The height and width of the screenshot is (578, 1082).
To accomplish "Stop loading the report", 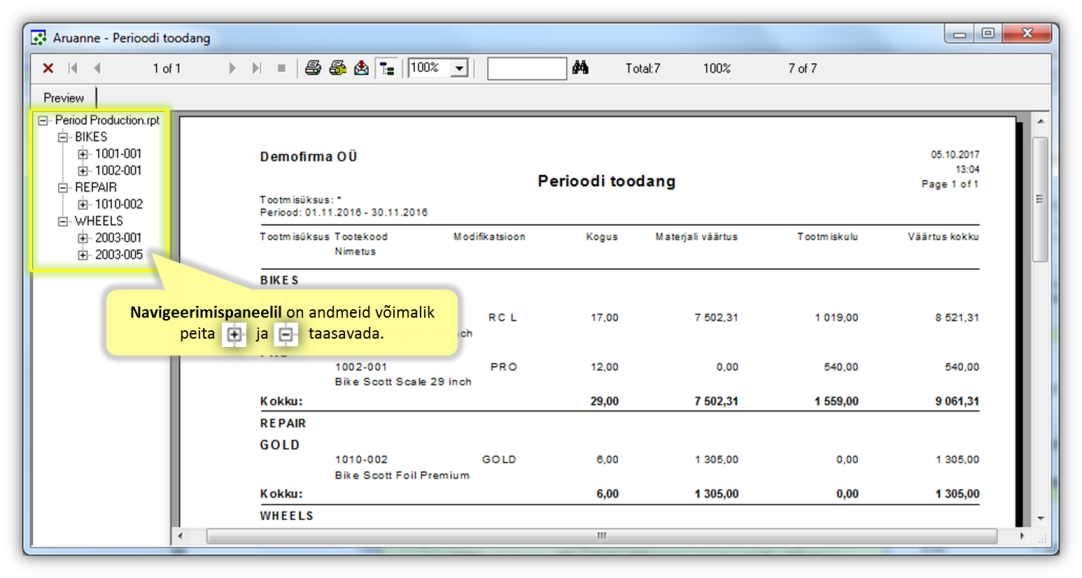I will pyautogui.click(x=282, y=68).
